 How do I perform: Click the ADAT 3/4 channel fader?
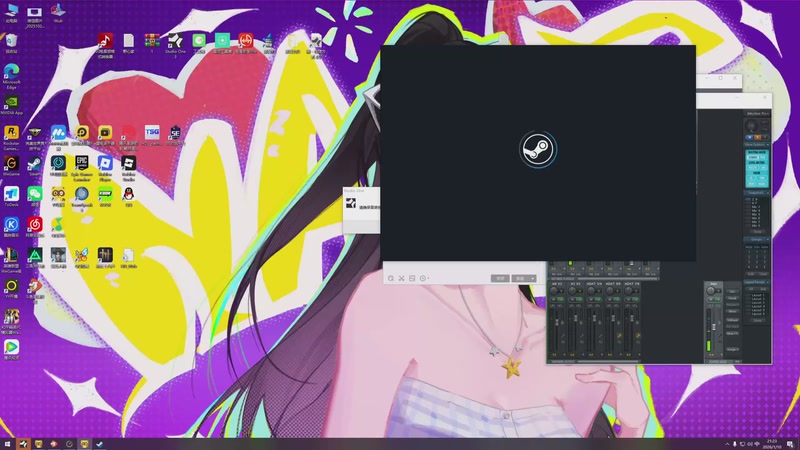tap(594, 320)
